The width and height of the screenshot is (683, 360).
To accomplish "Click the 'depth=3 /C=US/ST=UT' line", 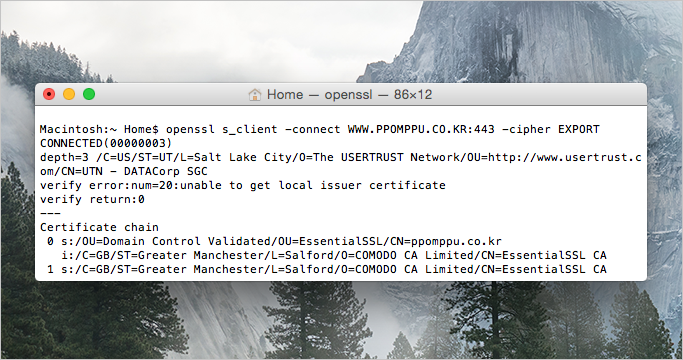I will [x=341, y=157].
